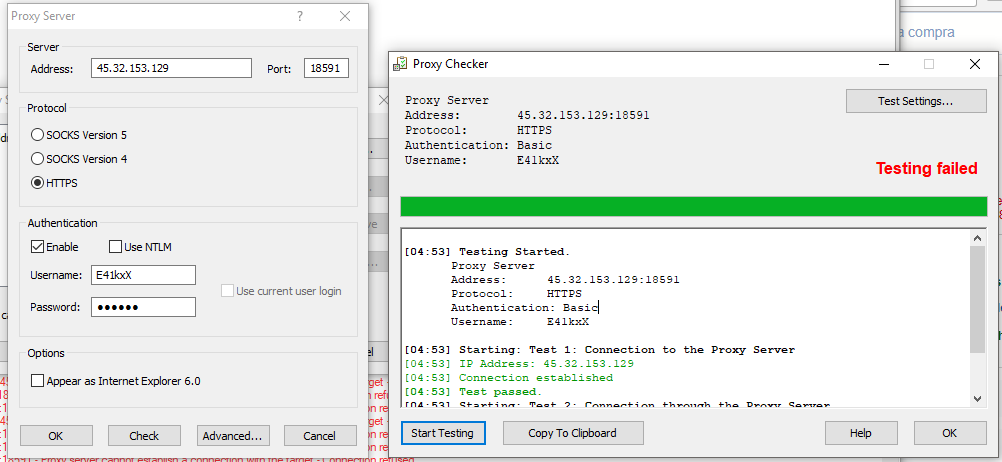The image size is (1002, 462).
Task: Click the help question mark in Proxy Server dialog
Action: click(x=300, y=17)
